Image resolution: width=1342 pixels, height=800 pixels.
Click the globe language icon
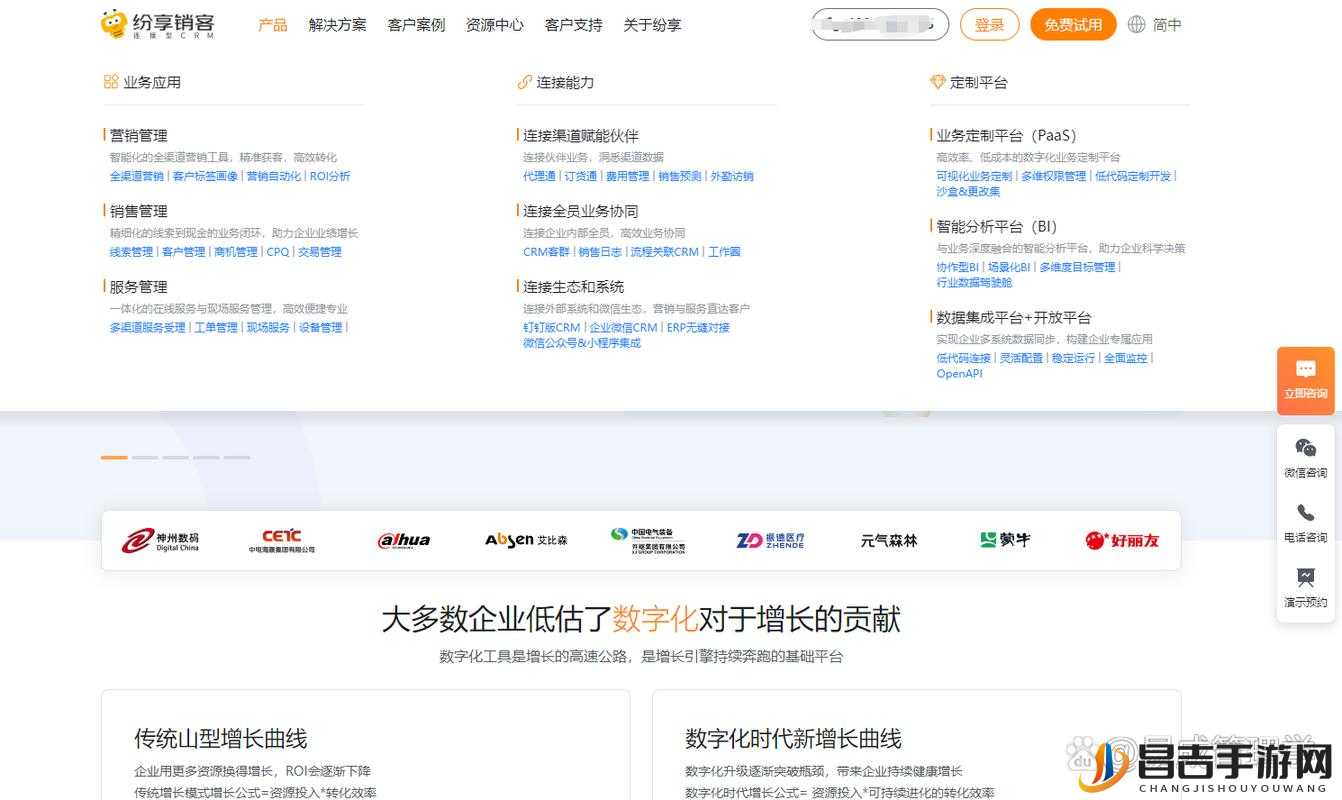[x=1136, y=25]
